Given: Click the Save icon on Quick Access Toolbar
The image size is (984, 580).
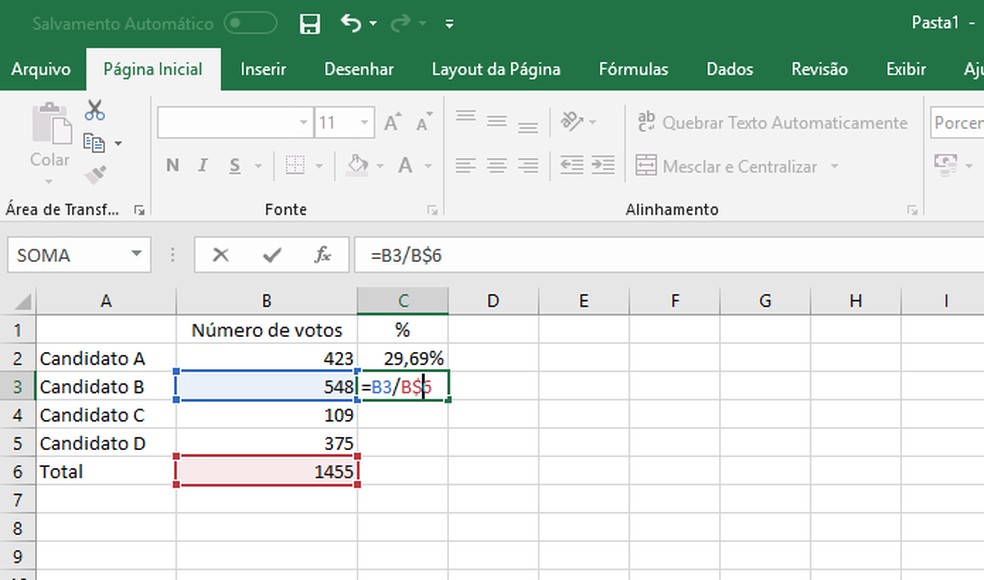Looking at the screenshot, I should tap(310, 22).
